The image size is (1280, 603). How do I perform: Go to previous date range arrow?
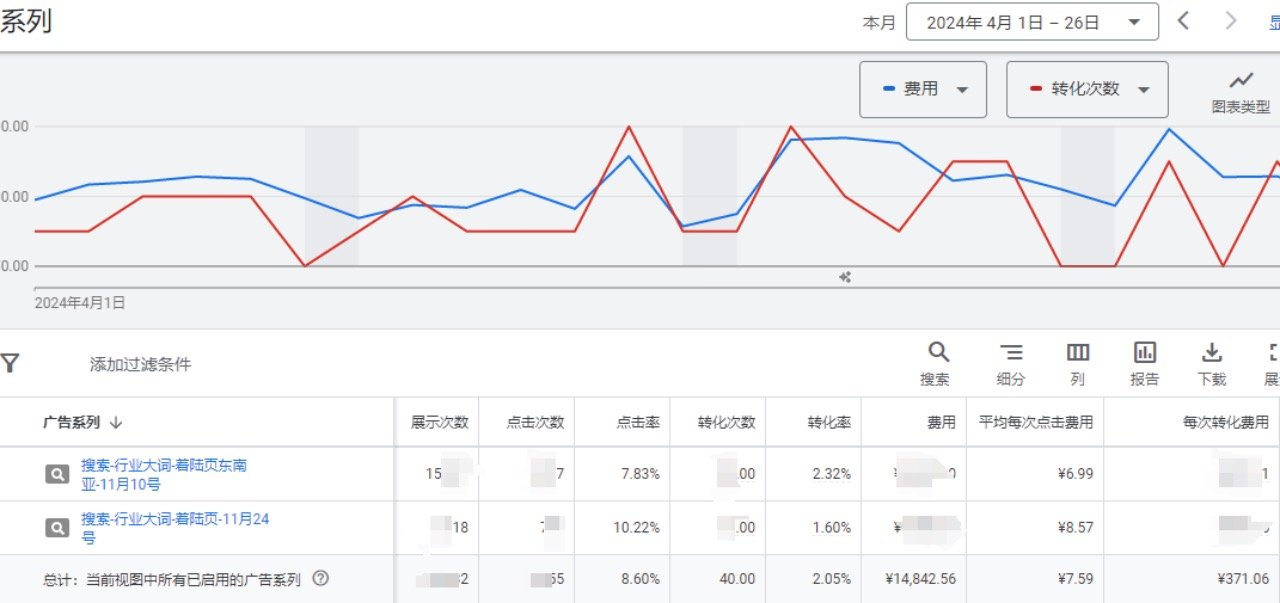pyautogui.click(x=1183, y=21)
